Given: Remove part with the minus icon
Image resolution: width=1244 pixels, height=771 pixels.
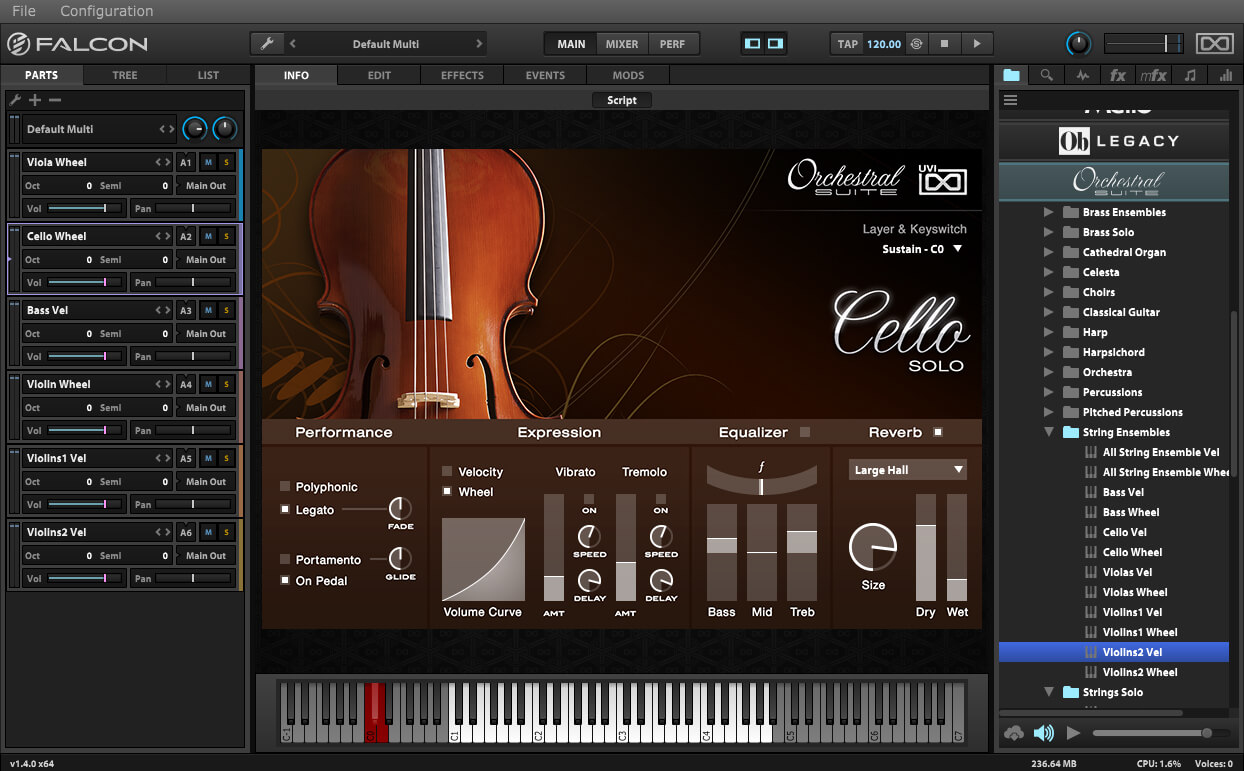Looking at the screenshot, I should (55, 100).
